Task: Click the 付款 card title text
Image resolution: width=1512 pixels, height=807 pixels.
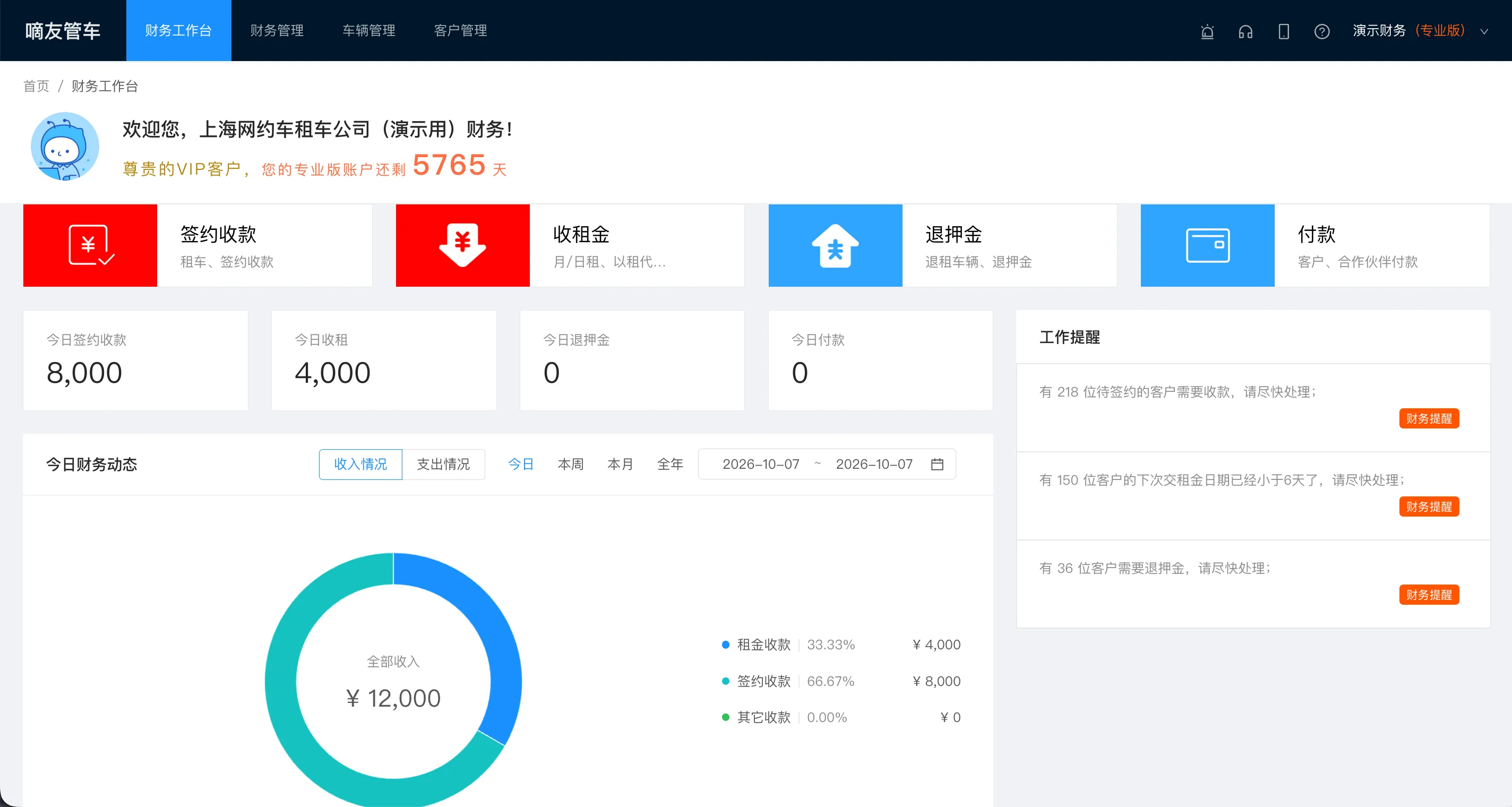Action: coord(1317,234)
